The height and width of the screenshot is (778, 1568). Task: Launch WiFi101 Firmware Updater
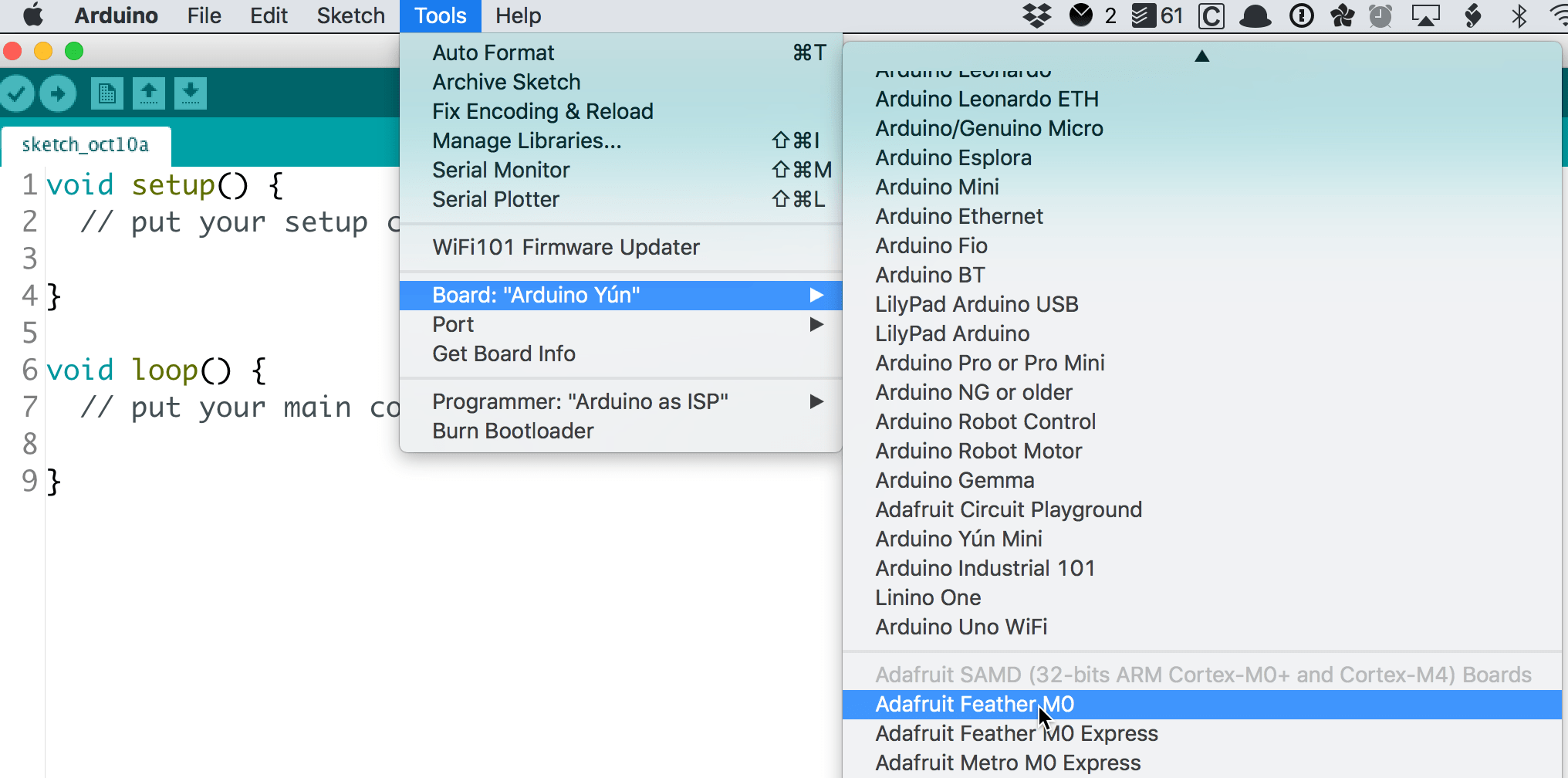620,247
